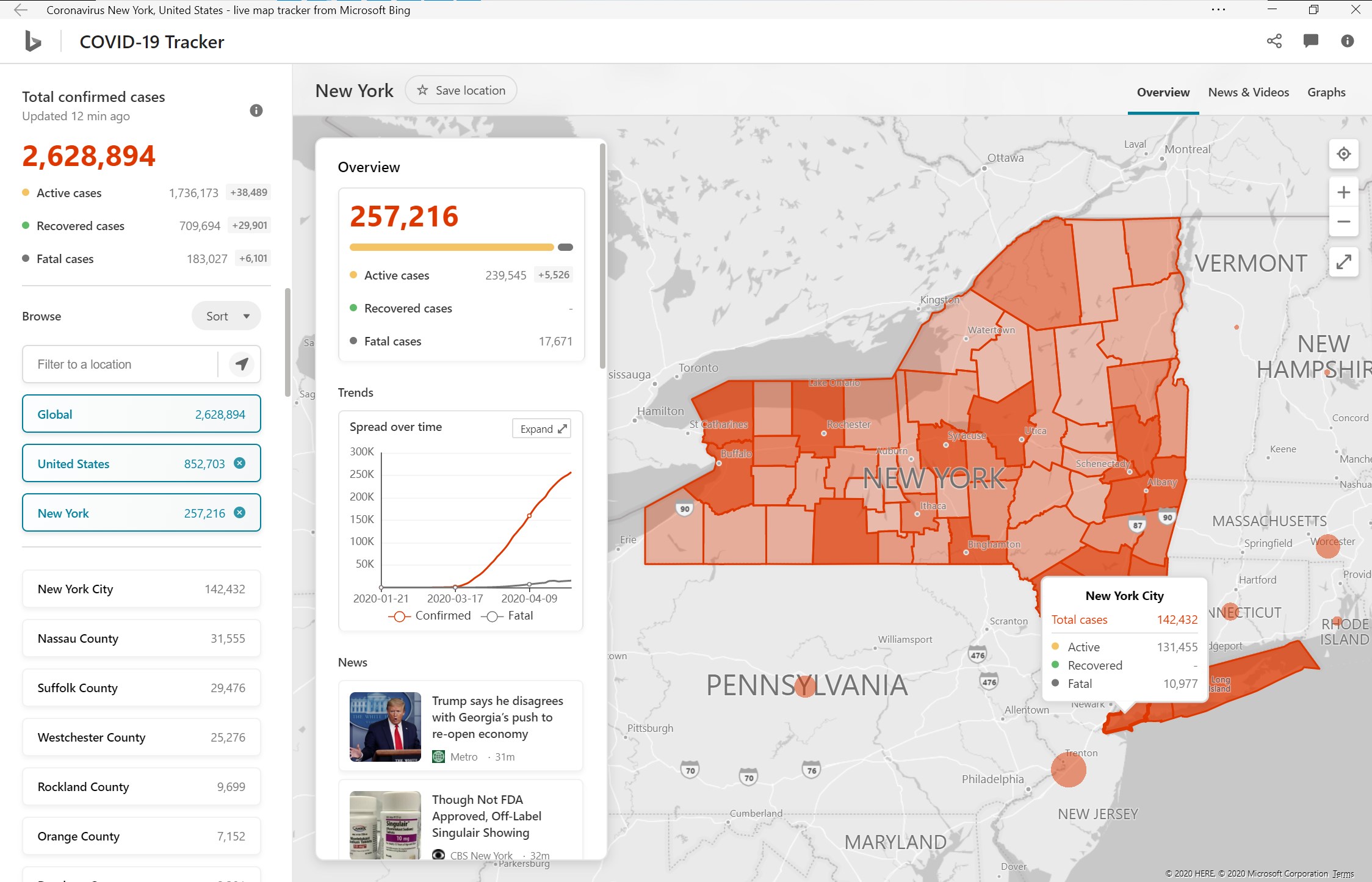Open the Graphs tab
Viewport: 1372px width, 882px height.
(x=1326, y=92)
